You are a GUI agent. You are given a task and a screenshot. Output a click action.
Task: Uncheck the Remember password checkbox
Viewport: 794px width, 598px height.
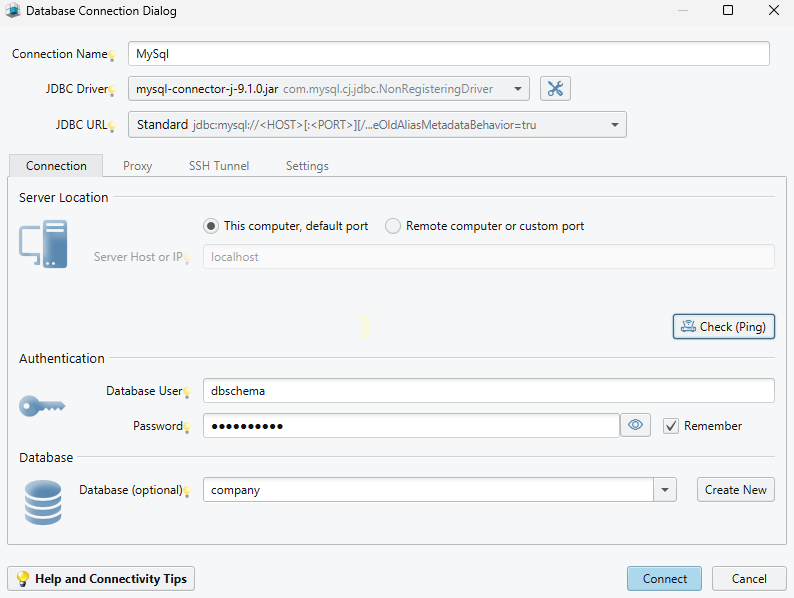point(671,426)
